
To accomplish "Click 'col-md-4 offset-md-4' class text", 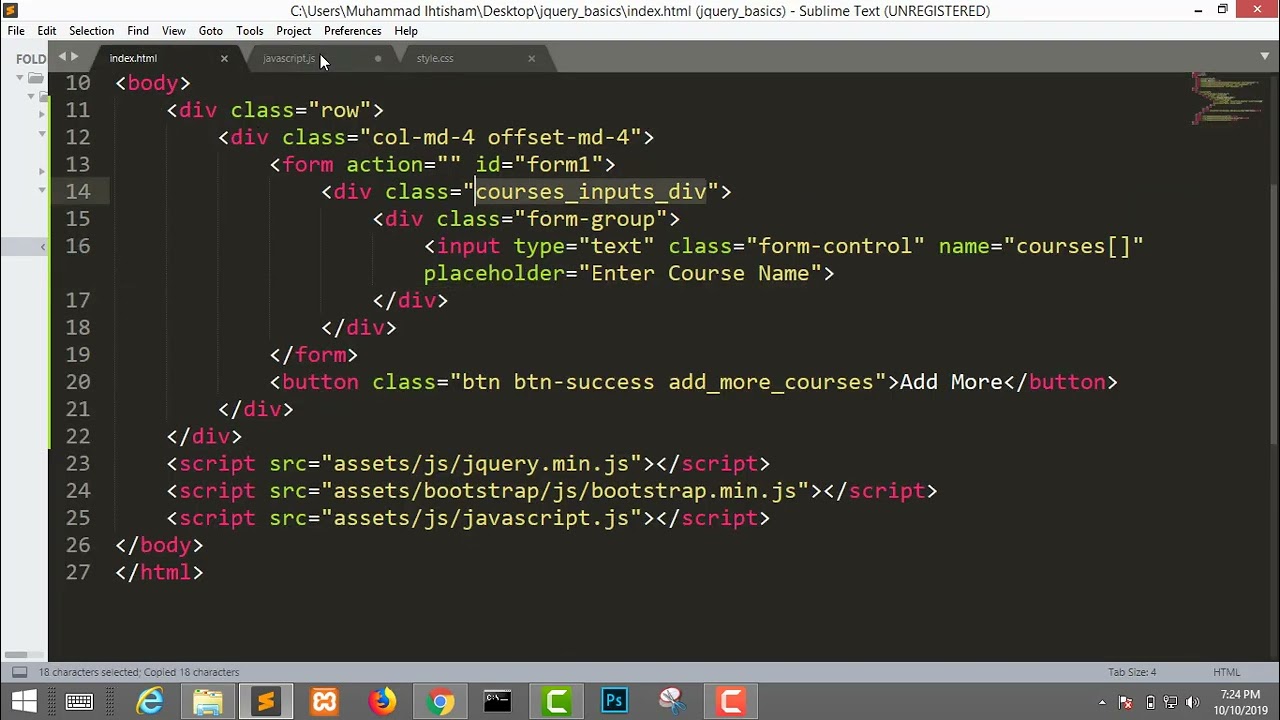I will click(x=501, y=137).
